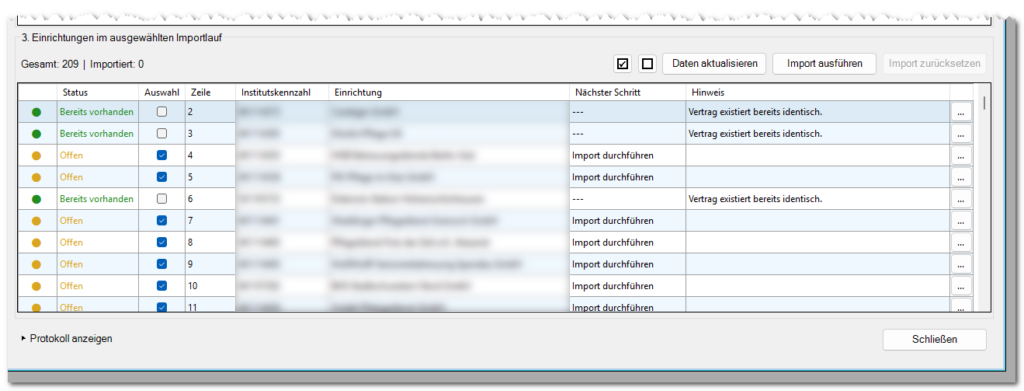Image resolution: width=1024 pixels, height=391 pixels.
Task: Click the yellow status dot in row 7
Action: pyautogui.click(x=37, y=221)
